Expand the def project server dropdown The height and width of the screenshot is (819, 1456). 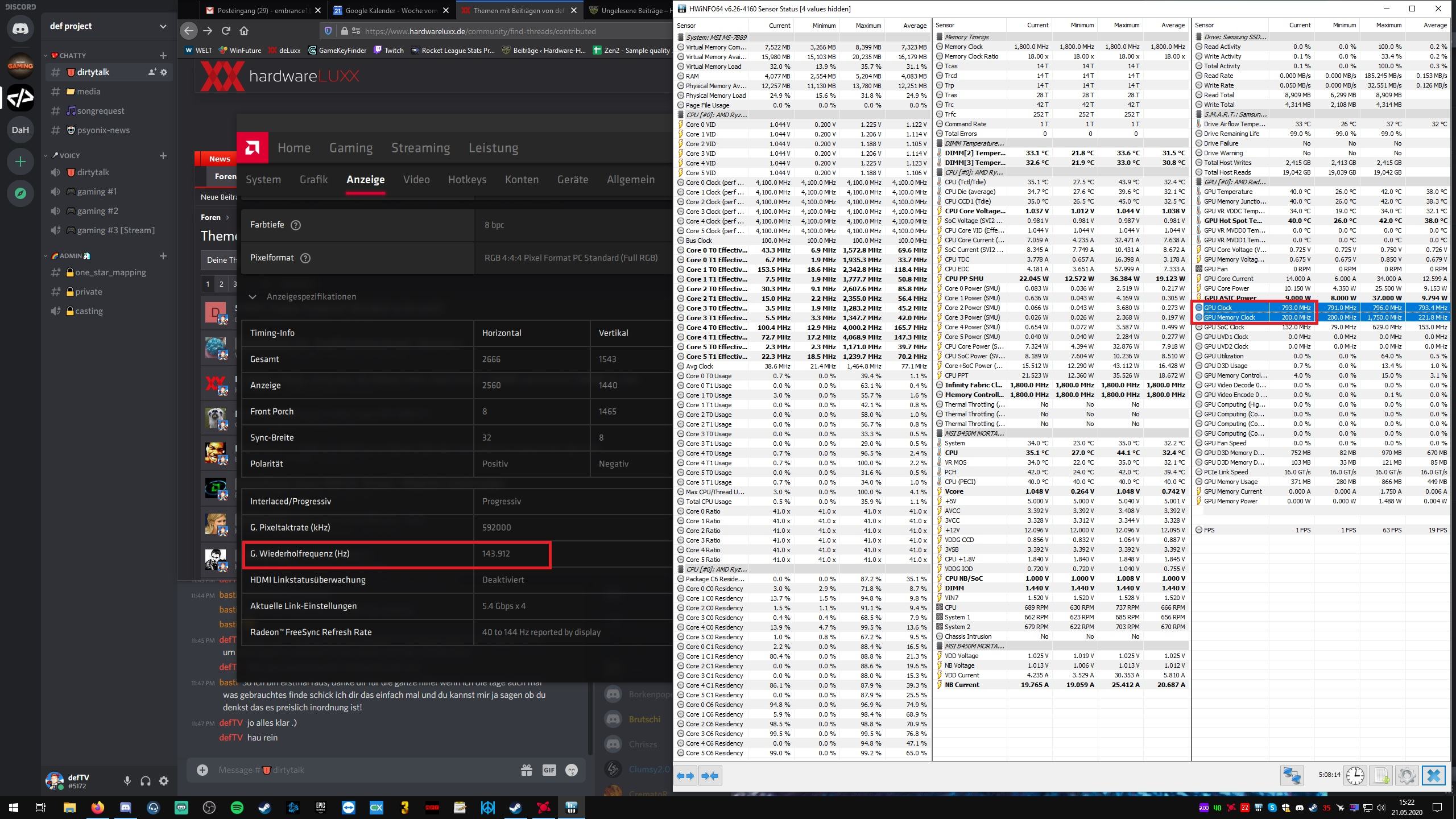click(x=163, y=26)
